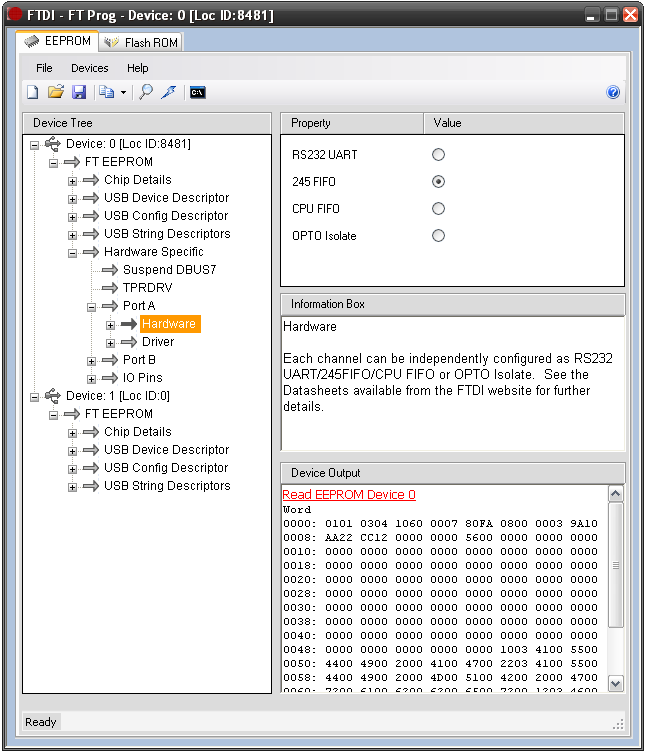Select the IO Pins tree item

(143, 378)
